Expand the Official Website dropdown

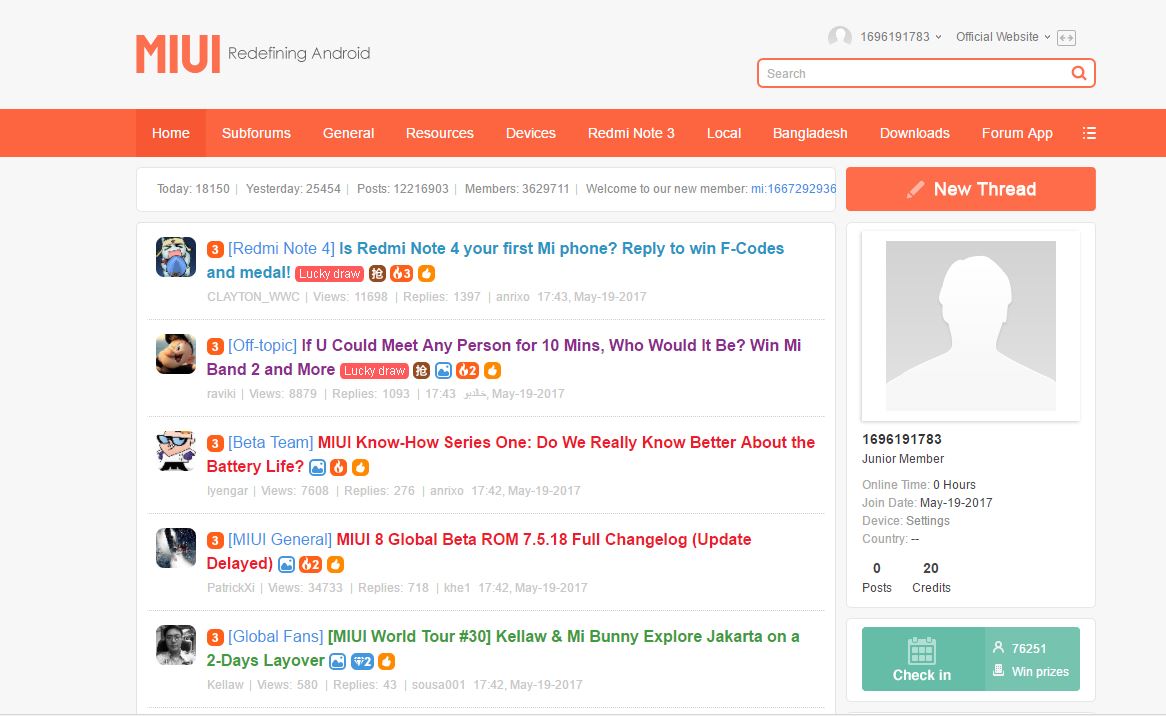(x=1003, y=37)
